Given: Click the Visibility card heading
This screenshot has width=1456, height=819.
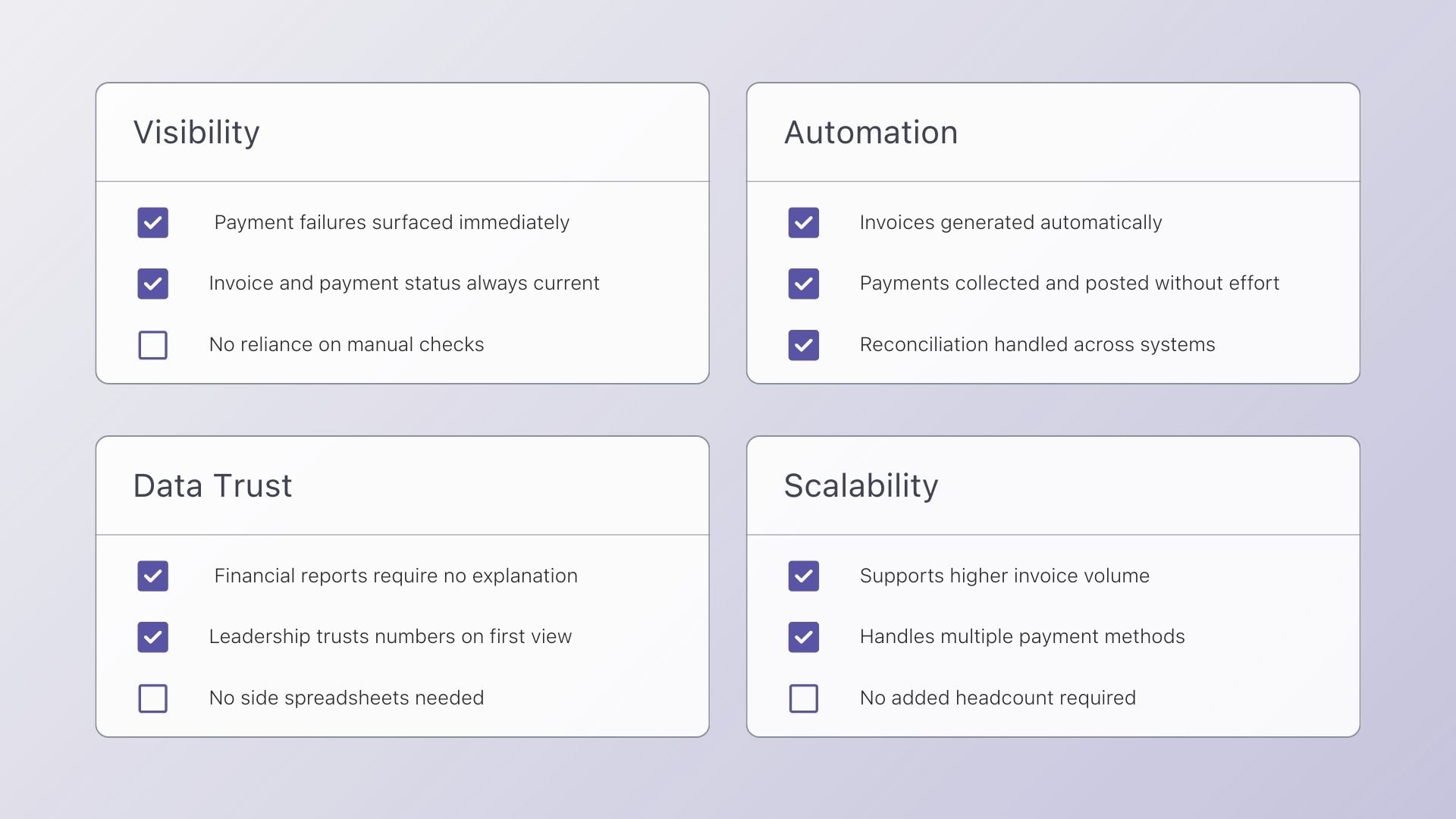Looking at the screenshot, I should (196, 133).
